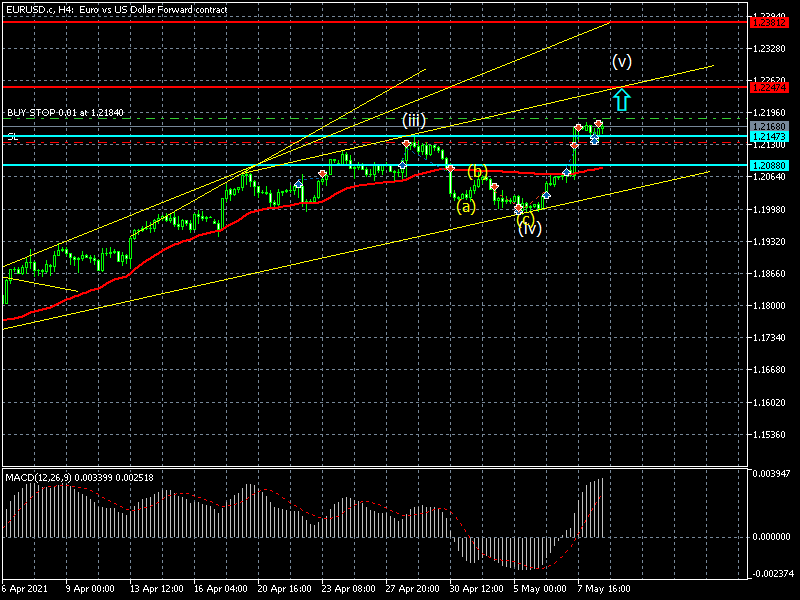Screen dimensions: 800x600
Task: Click the BUY STOP 0.01 at 1.21840 order label
Action: [65, 112]
